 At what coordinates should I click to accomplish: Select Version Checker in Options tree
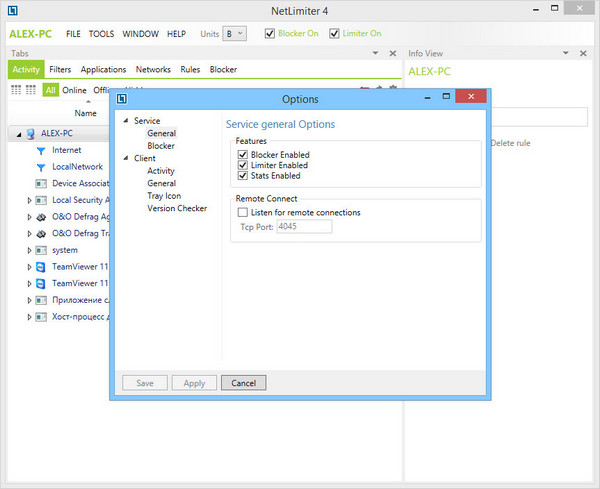pyautogui.click(x=176, y=208)
